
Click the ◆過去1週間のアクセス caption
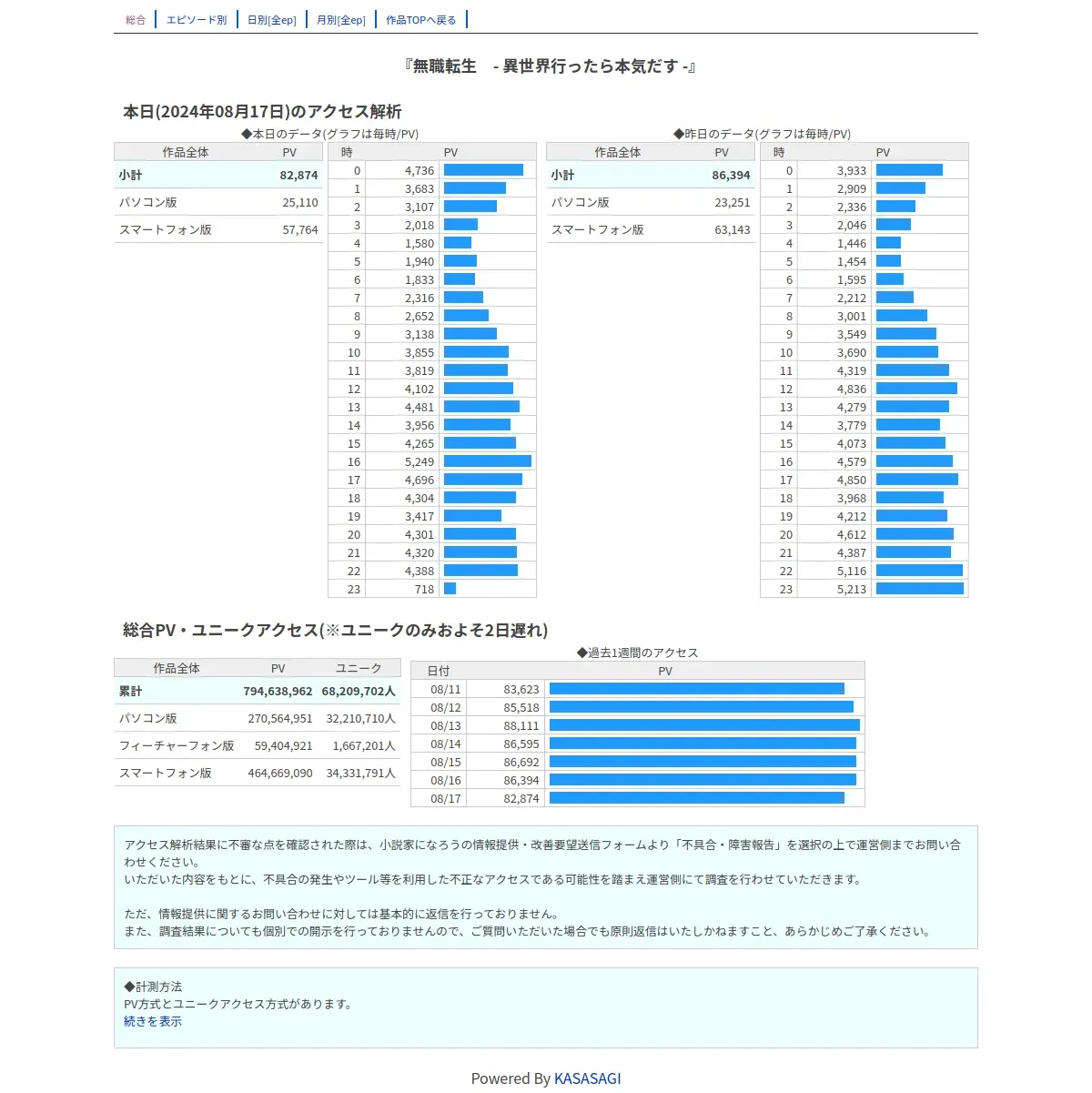point(637,653)
